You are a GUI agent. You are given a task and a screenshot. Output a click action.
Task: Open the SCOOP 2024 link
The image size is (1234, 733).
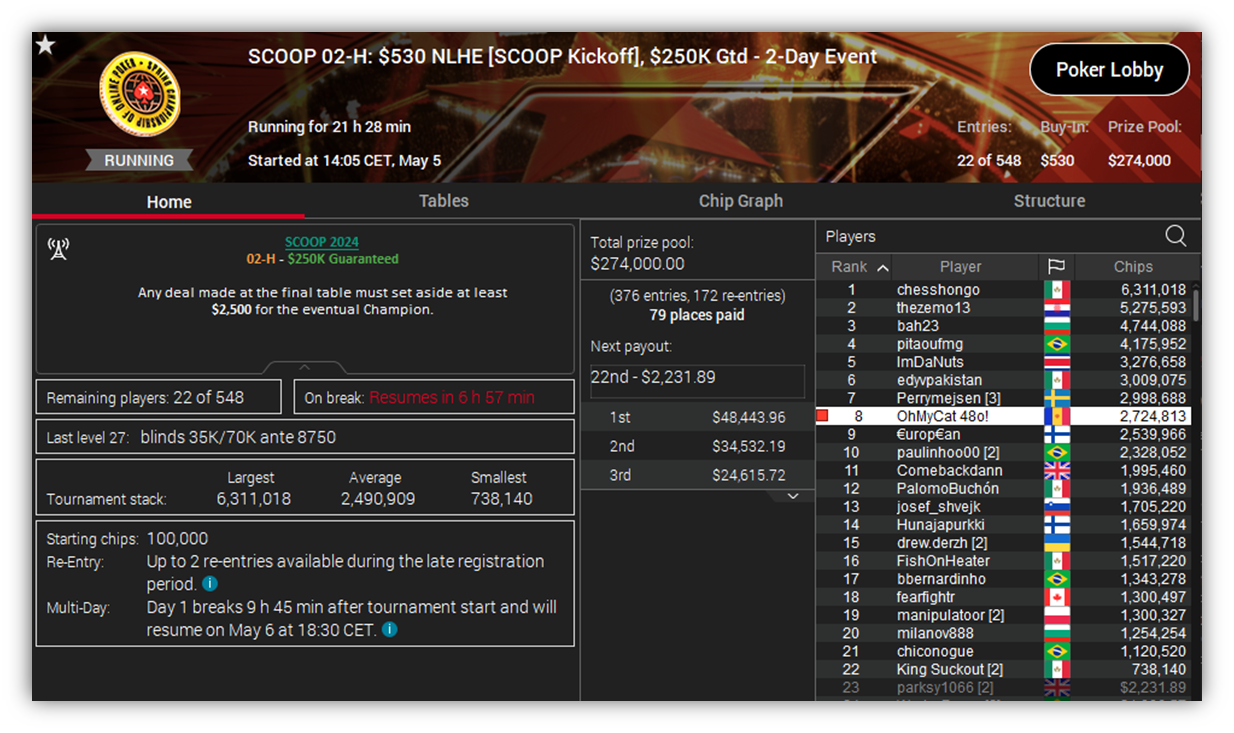[x=322, y=242]
